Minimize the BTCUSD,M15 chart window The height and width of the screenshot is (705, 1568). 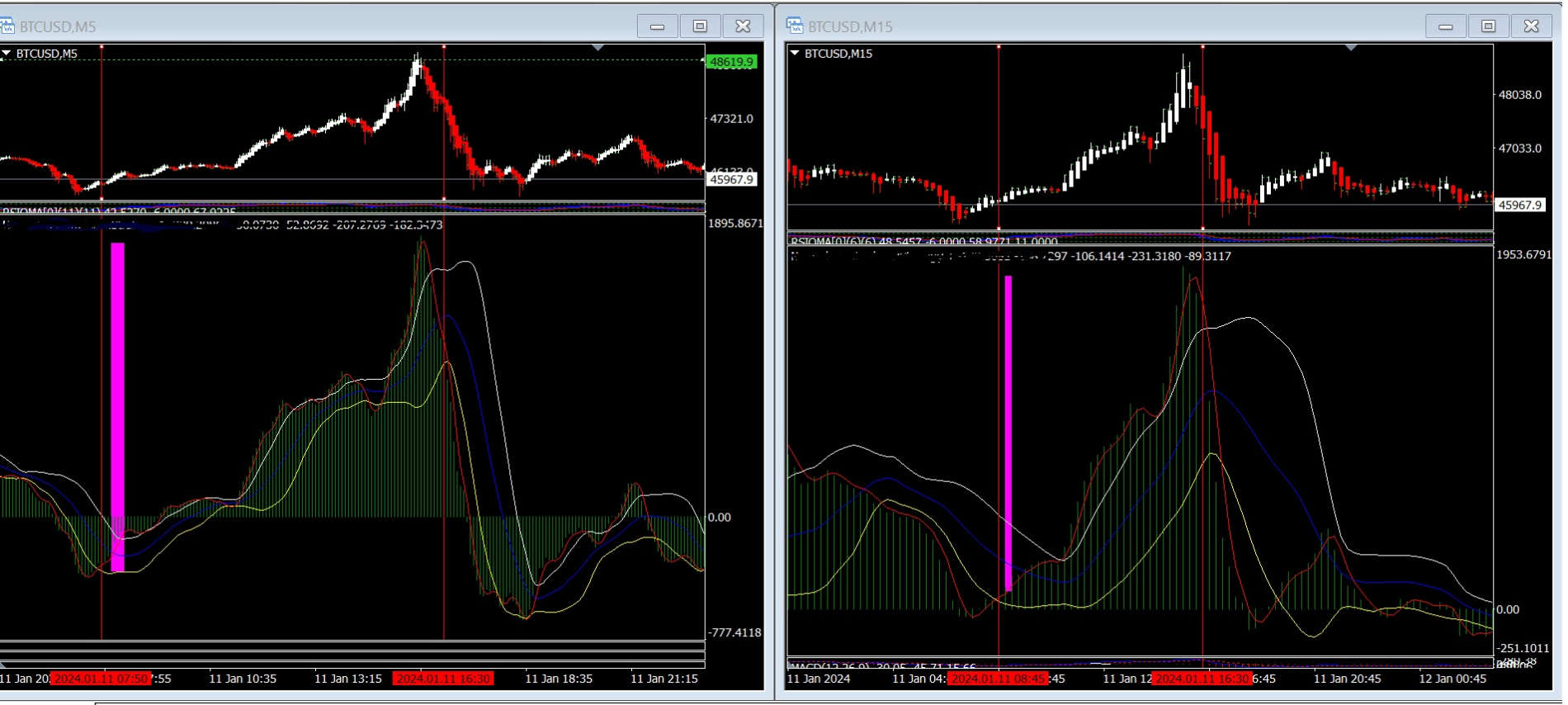[1446, 26]
